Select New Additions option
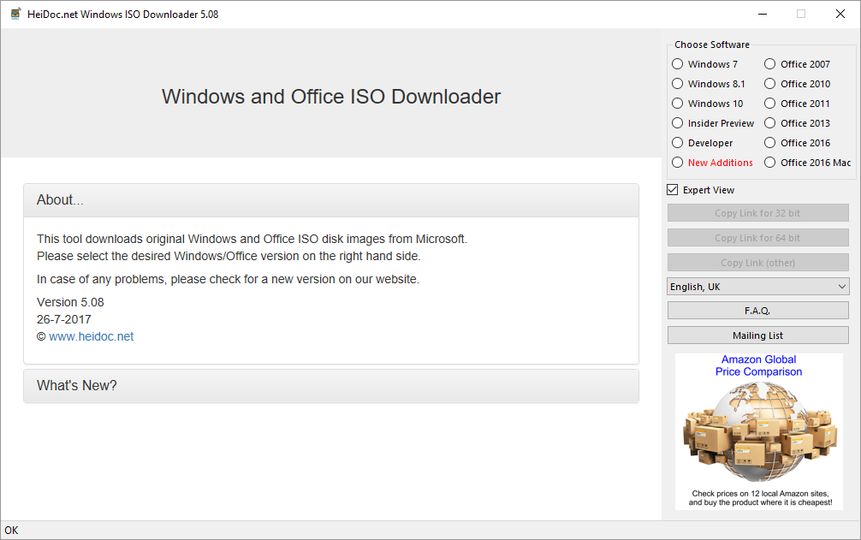The width and height of the screenshot is (861, 540). point(677,163)
